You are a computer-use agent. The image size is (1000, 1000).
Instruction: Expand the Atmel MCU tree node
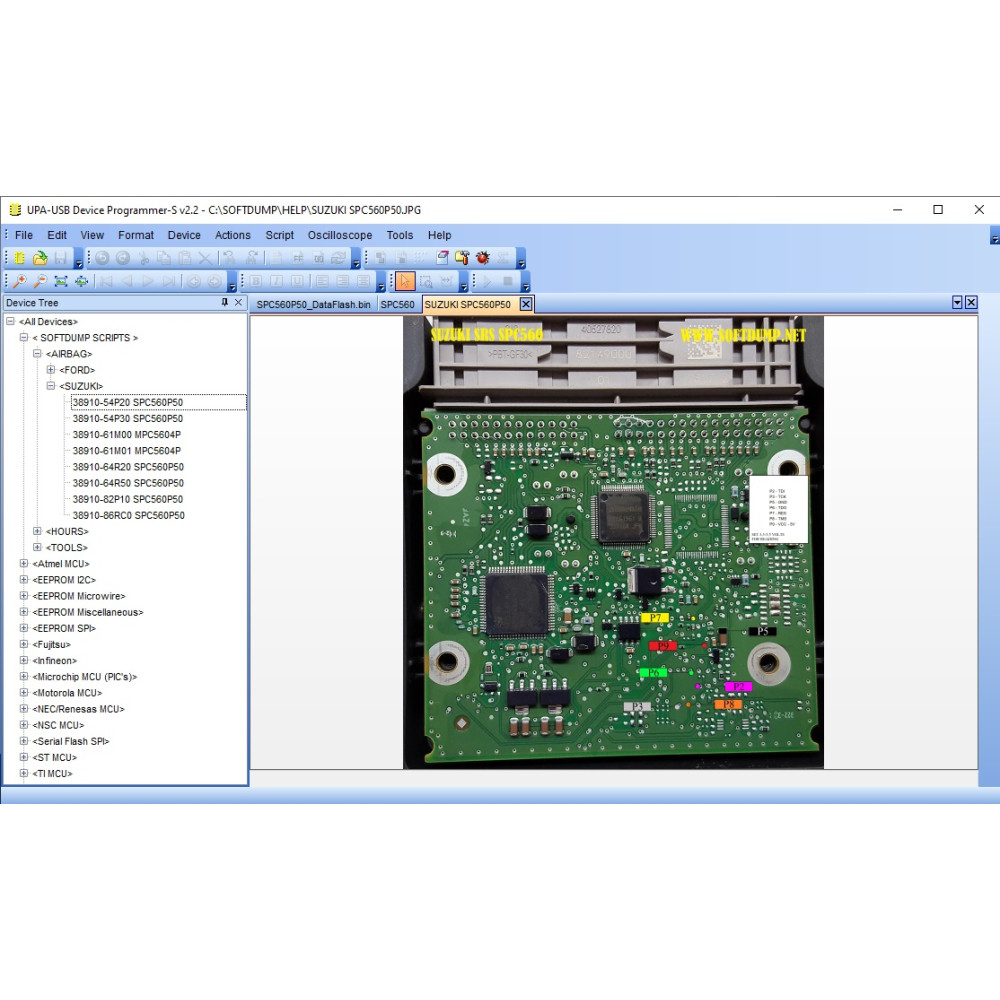click(24, 563)
